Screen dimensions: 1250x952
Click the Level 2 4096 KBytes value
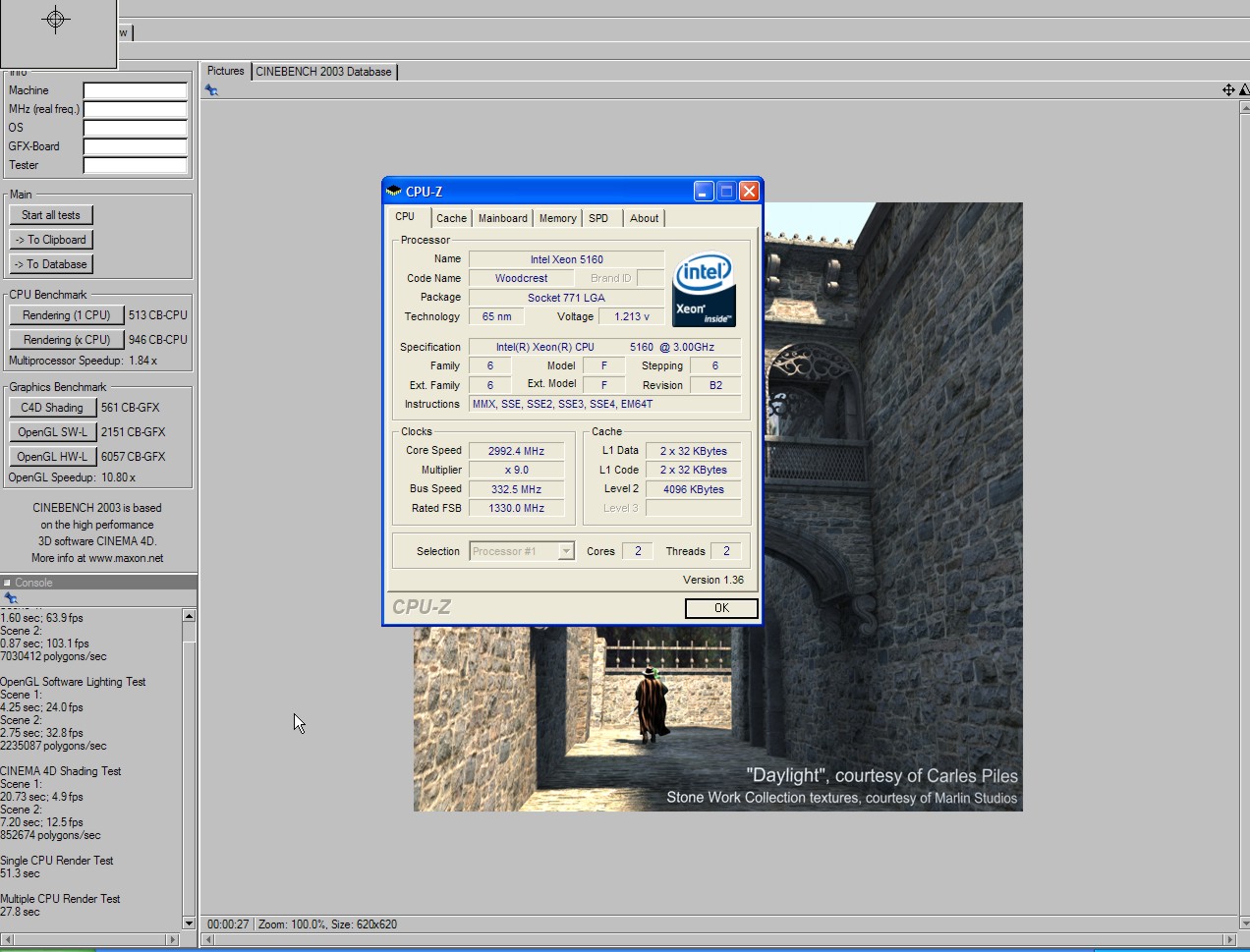pyautogui.click(x=693, y=489)
